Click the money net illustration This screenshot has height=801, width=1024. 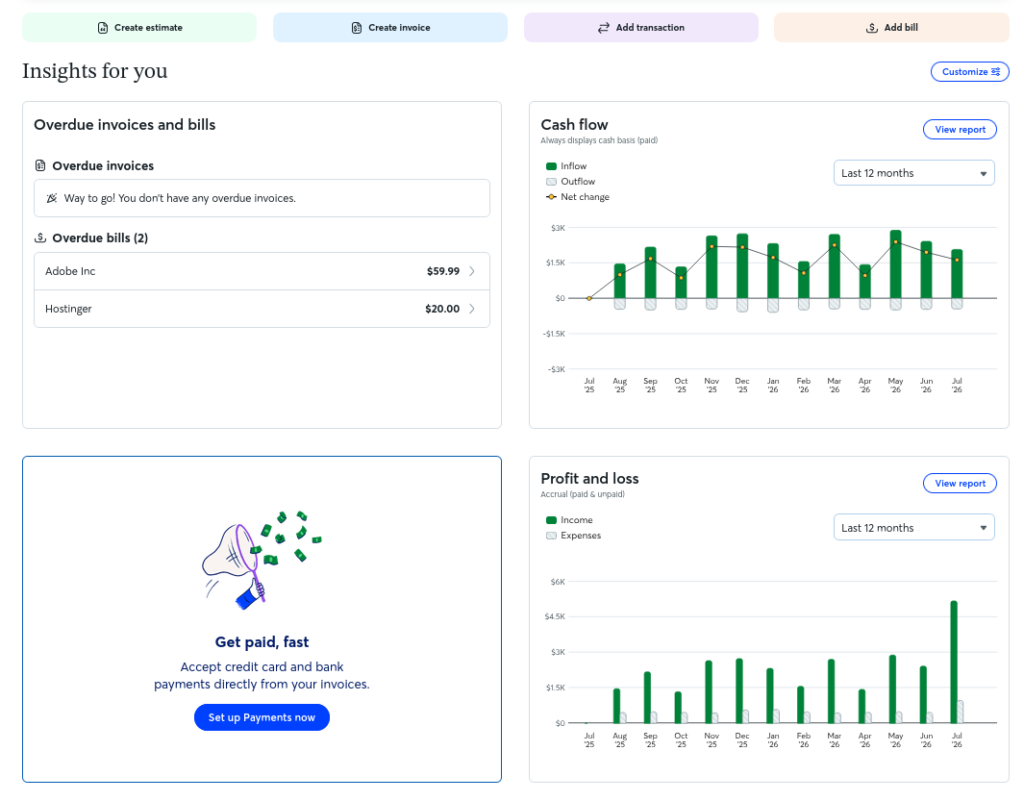click(261, 560)
